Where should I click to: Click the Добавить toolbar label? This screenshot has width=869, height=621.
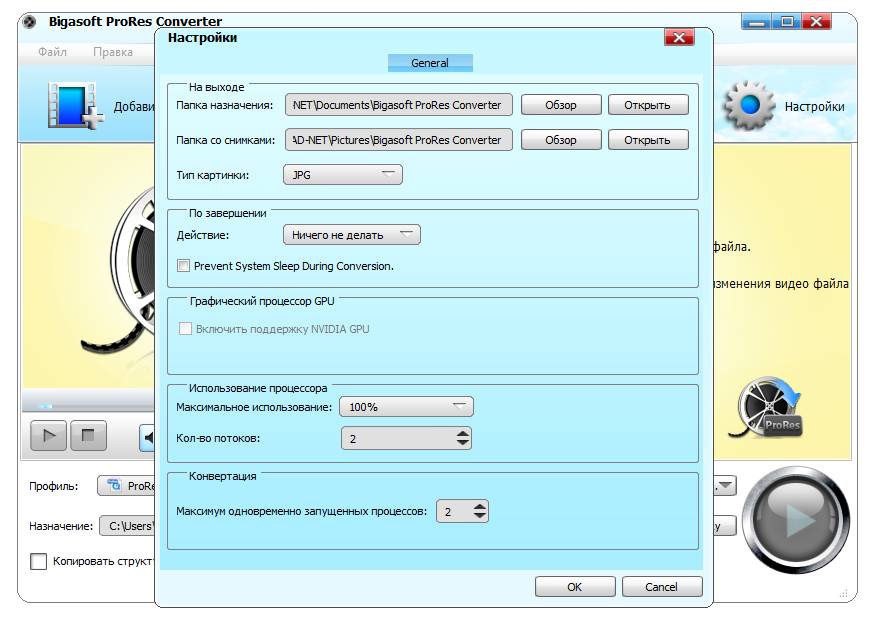coord(134,106)
